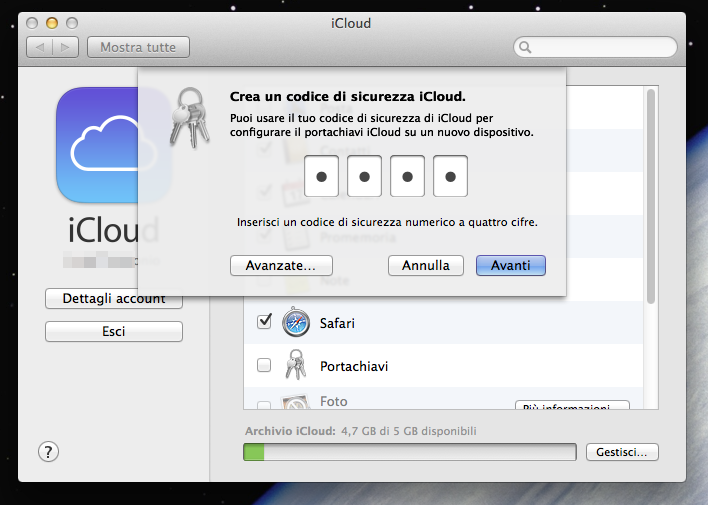Focus the third security code digit box
Screen dimensions: 708x505
[x=407, y=176]
